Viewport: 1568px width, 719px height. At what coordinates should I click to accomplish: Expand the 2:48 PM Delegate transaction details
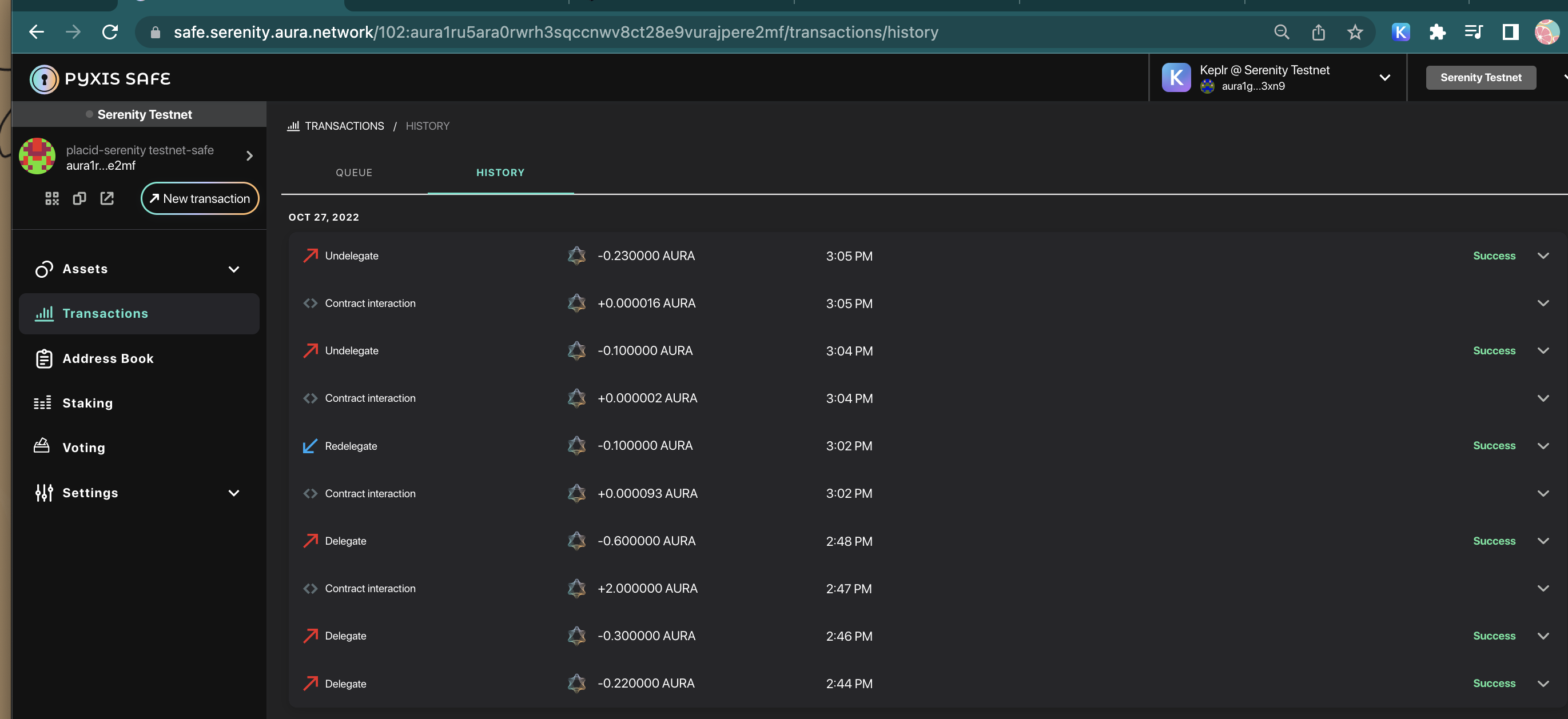(x=1542, y=540)
